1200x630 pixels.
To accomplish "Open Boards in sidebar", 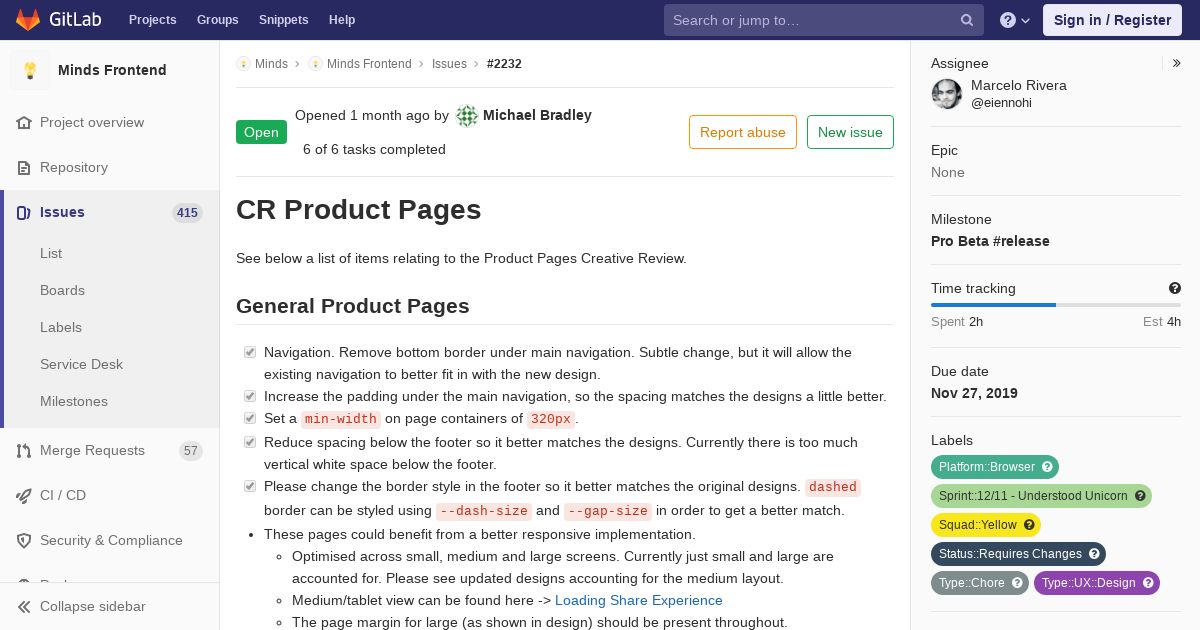I will tap(62, 290).
